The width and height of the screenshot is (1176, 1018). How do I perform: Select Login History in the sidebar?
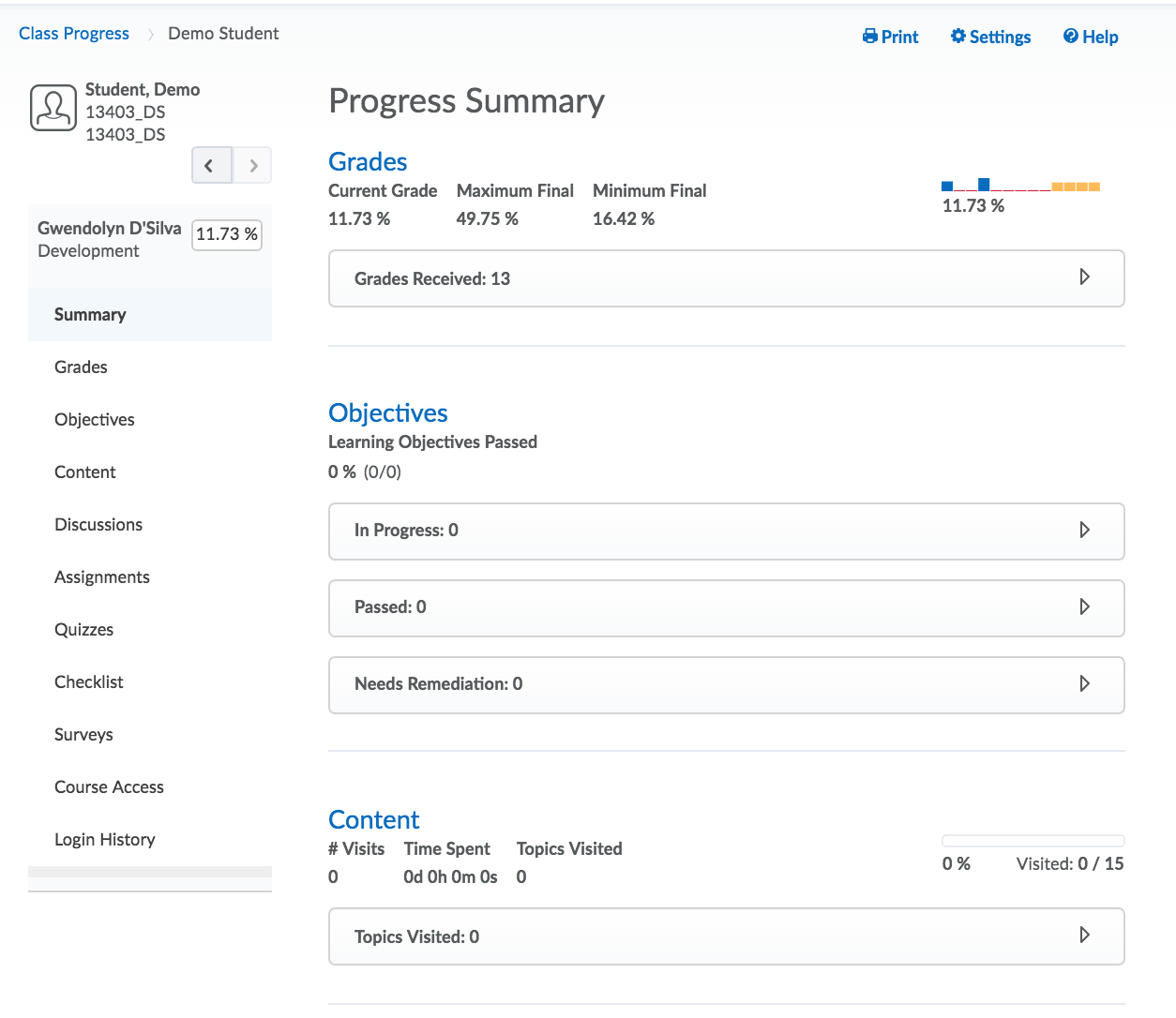click(104, 839)
